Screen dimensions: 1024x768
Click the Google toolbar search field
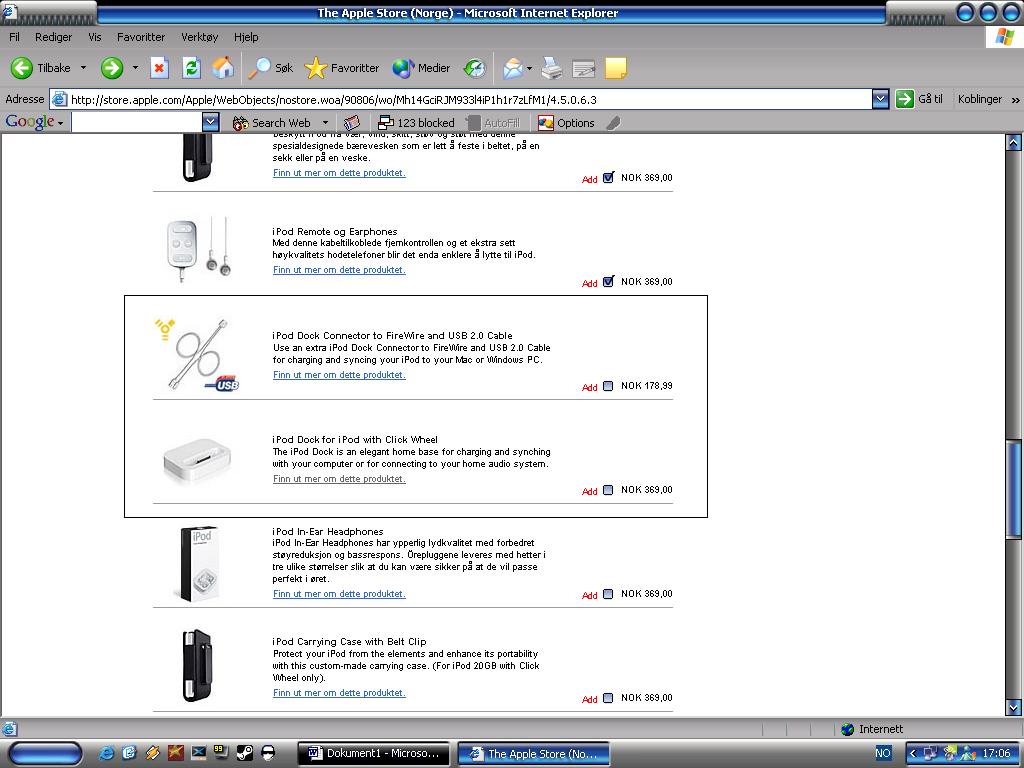click(136, 122)
